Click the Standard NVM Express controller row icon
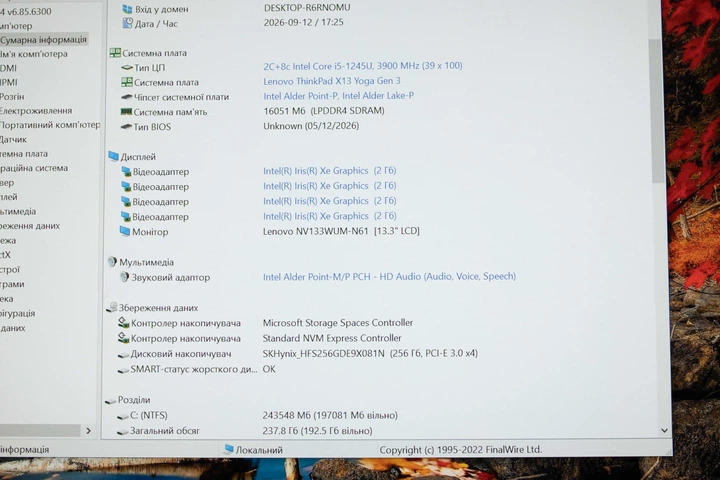Viewport: 720px width, 480px height. click(x=123, y=338)
